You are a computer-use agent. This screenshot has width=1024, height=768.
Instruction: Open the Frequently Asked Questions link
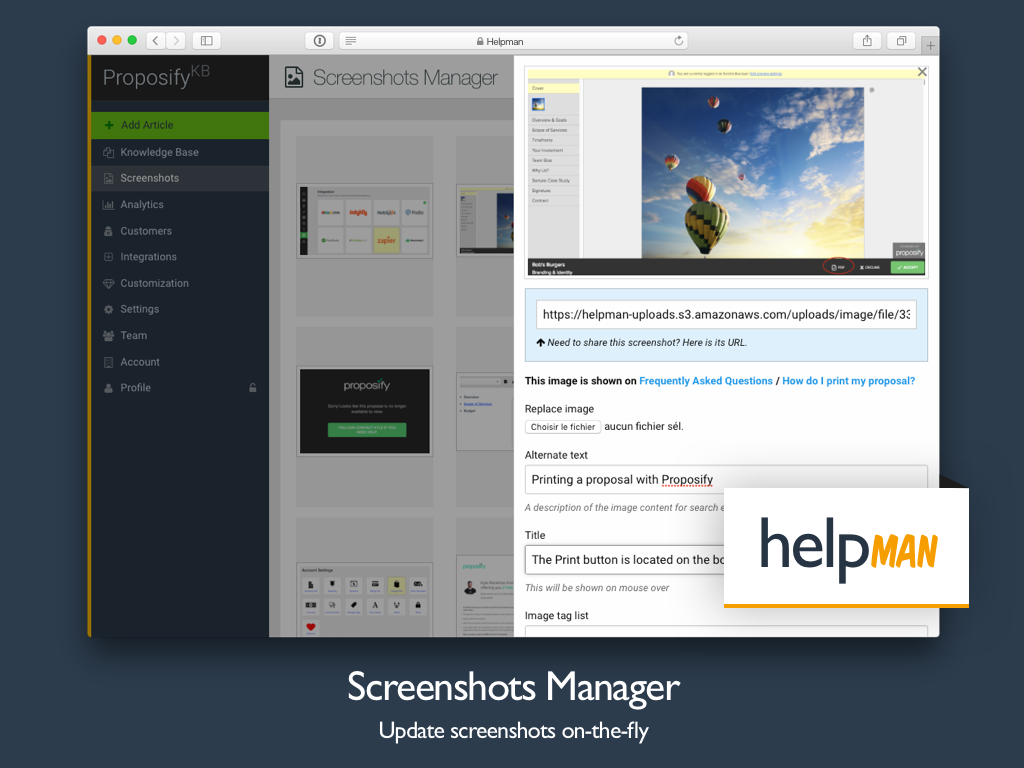coord(705,381)
